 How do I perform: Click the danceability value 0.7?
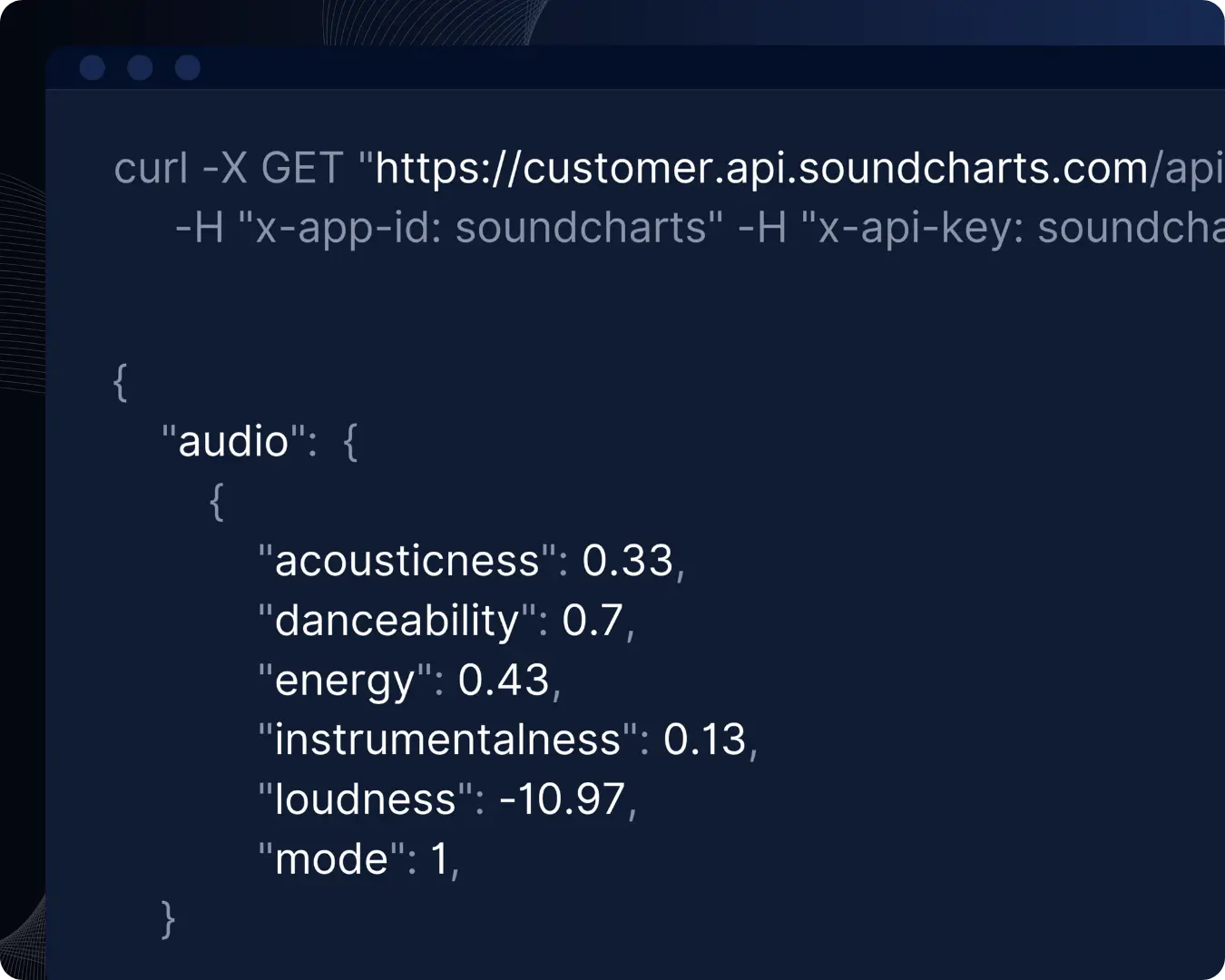click(594, 620)
